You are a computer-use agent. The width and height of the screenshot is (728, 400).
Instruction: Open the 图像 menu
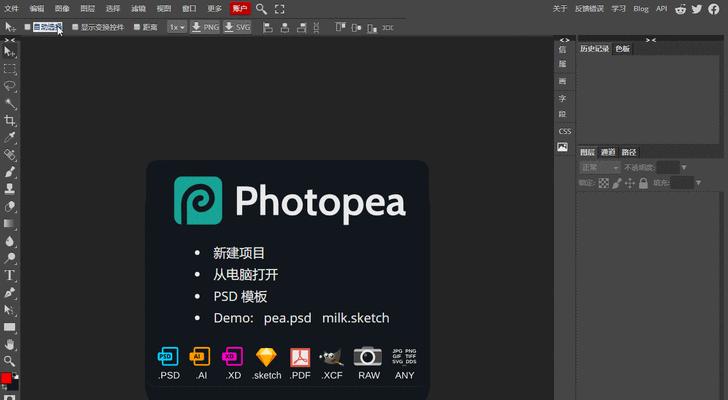62,9
